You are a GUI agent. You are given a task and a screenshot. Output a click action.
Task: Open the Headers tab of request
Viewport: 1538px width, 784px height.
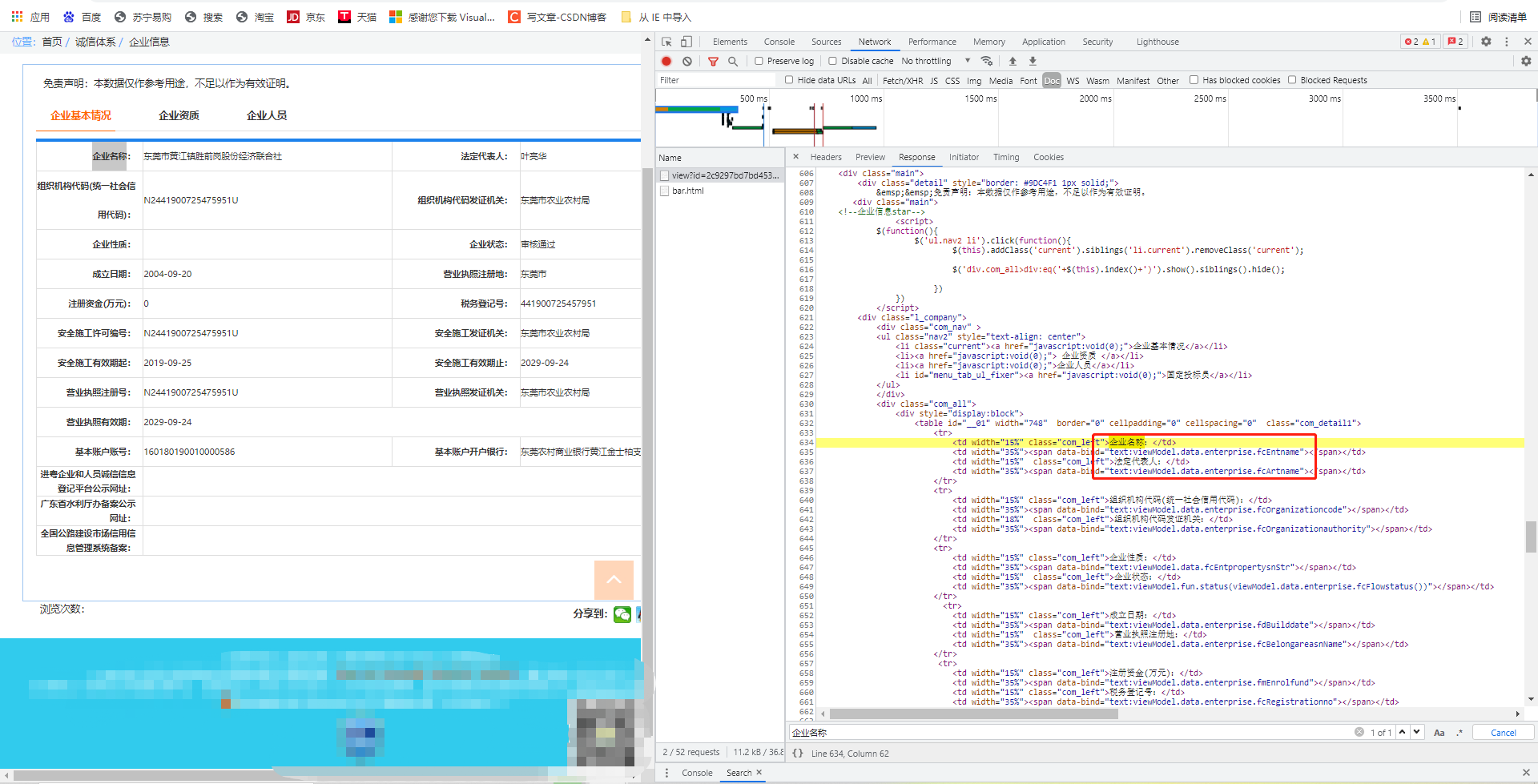pos(826,157)
